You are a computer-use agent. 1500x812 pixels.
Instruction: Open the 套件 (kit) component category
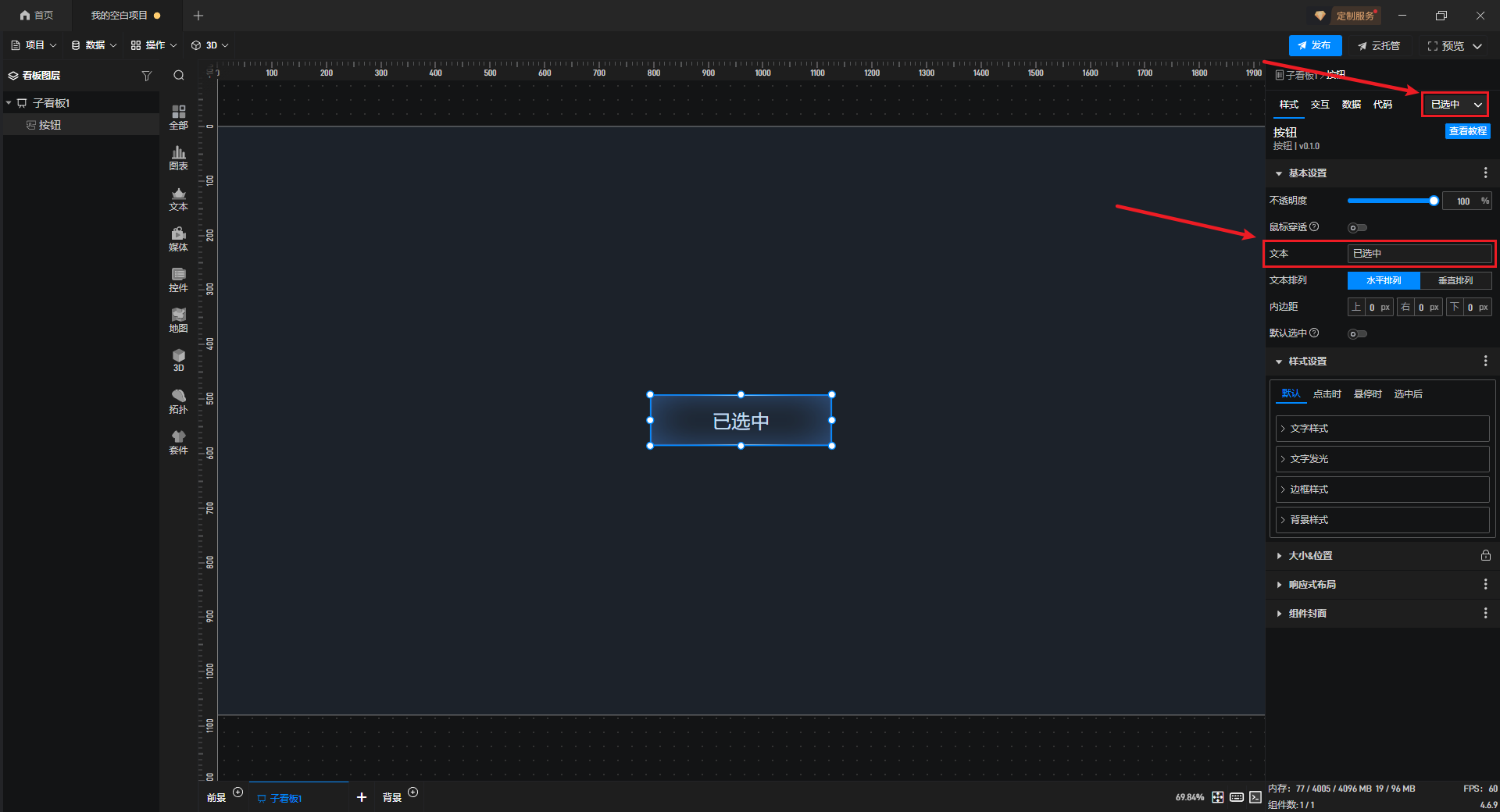[x=178, y=442]
